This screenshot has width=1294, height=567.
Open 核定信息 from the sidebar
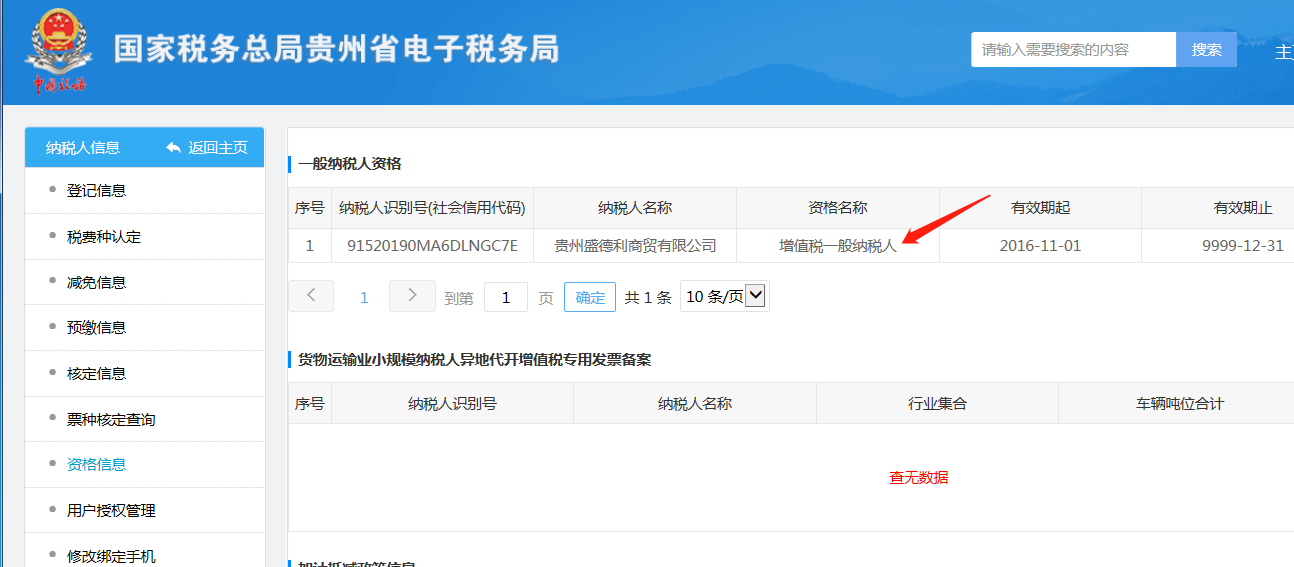point(96,373)
